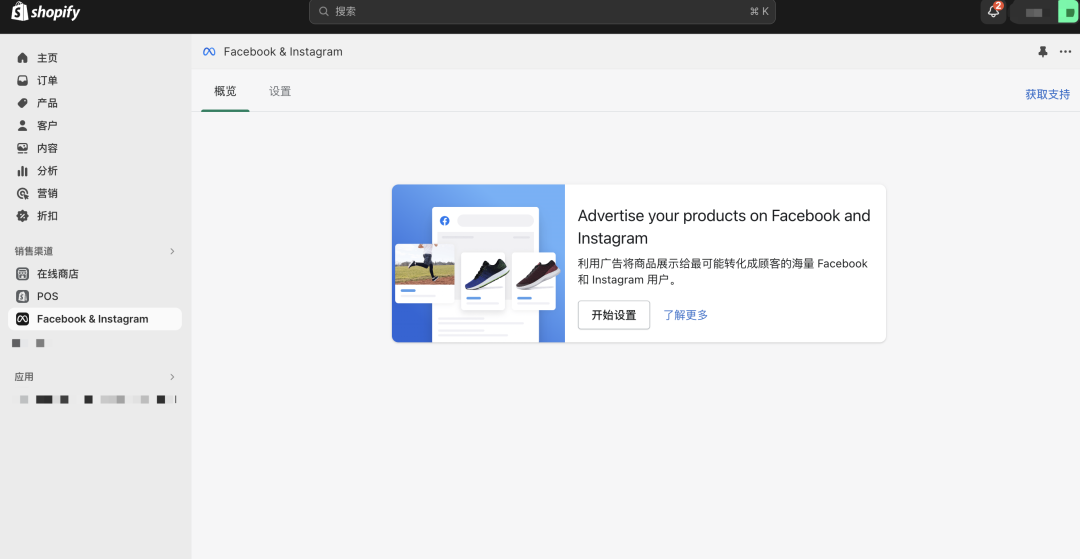1080x559 pixels.
Task: Pin the Facebook & Instagram channel
Action: pos(1043,52)
